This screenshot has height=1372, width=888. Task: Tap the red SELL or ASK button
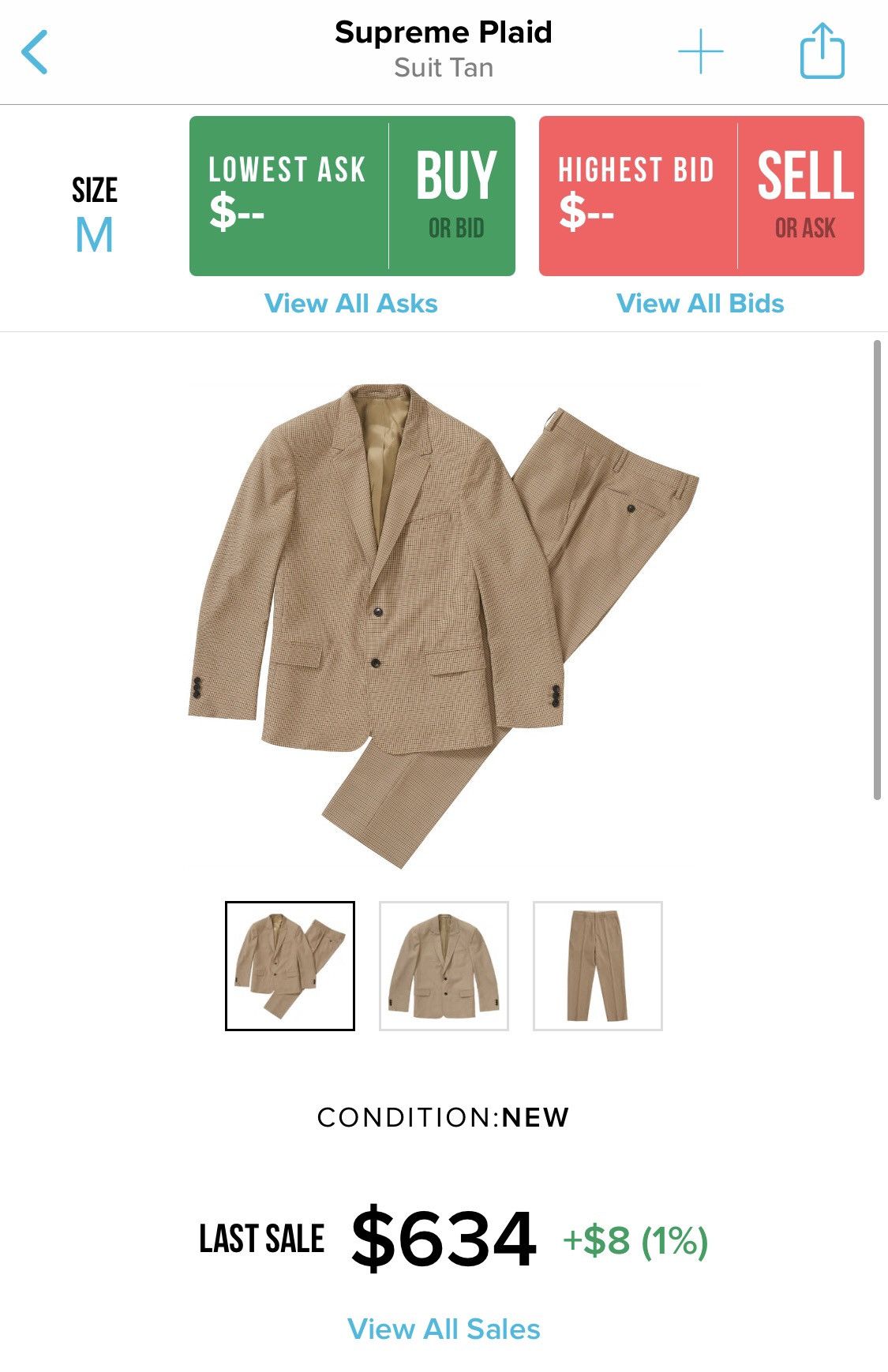802,196
